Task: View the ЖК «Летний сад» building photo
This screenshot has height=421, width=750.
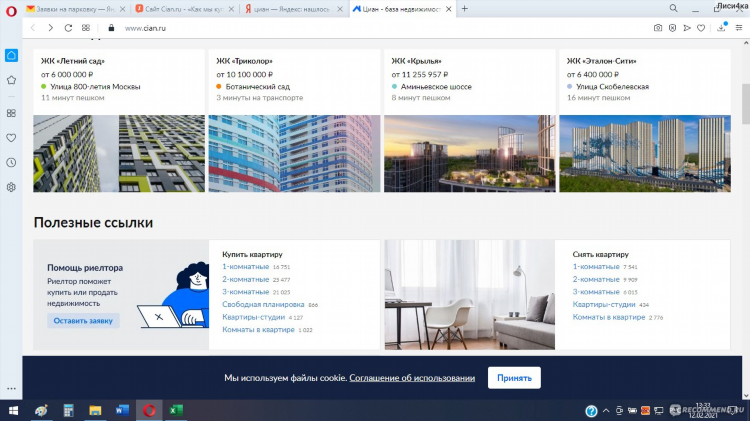Action: pos(119,154)
